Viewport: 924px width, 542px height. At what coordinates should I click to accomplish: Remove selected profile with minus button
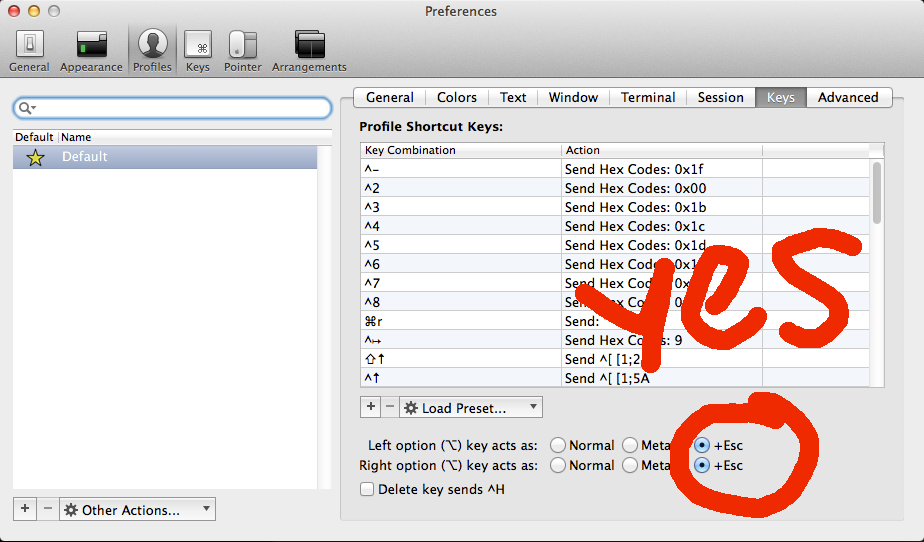48,509
